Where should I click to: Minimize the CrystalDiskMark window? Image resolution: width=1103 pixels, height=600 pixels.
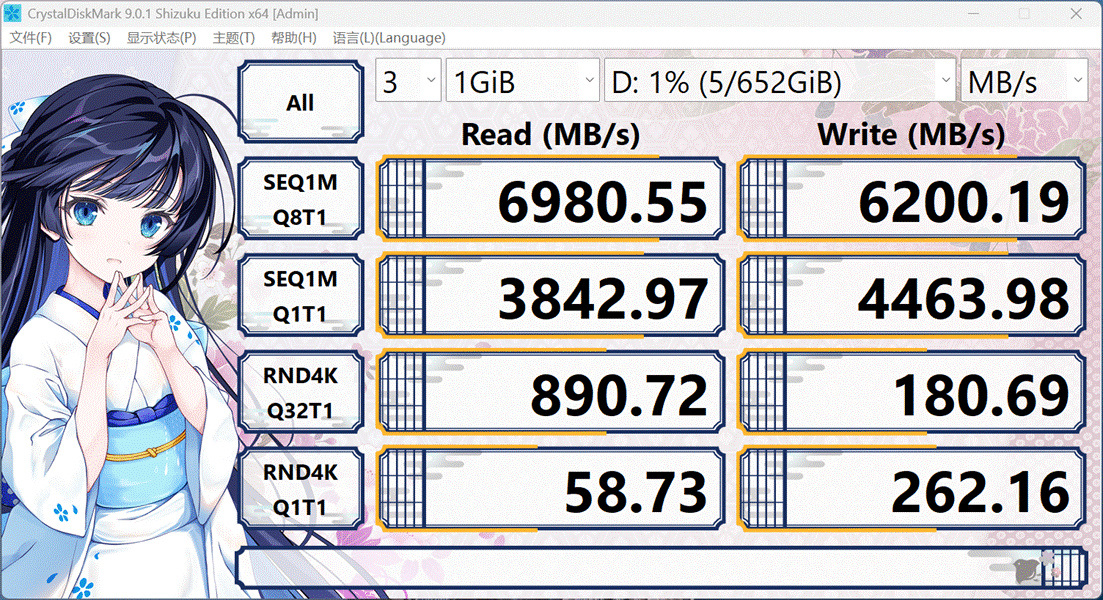[974, 13]
